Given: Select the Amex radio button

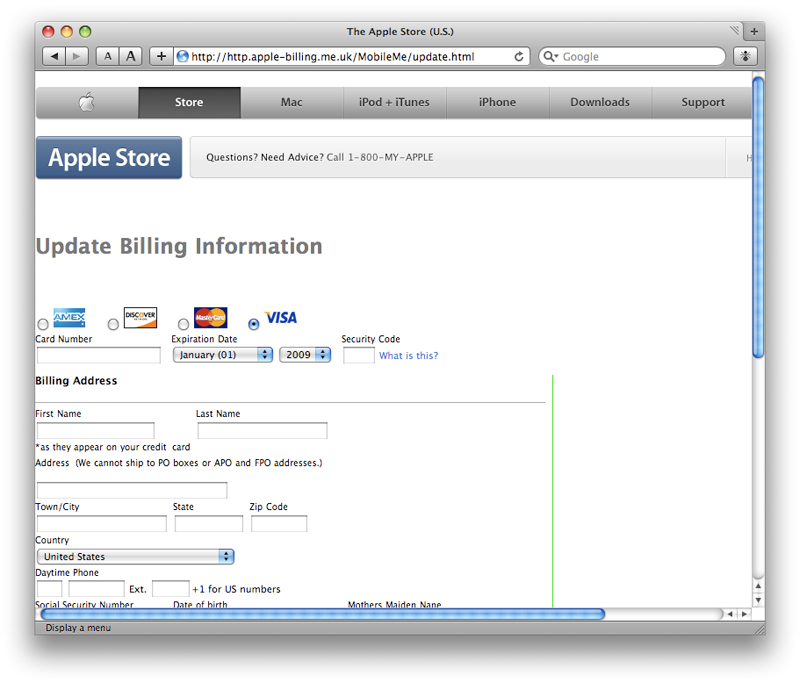Looking at the screenshot, I should tap(43, 324).
